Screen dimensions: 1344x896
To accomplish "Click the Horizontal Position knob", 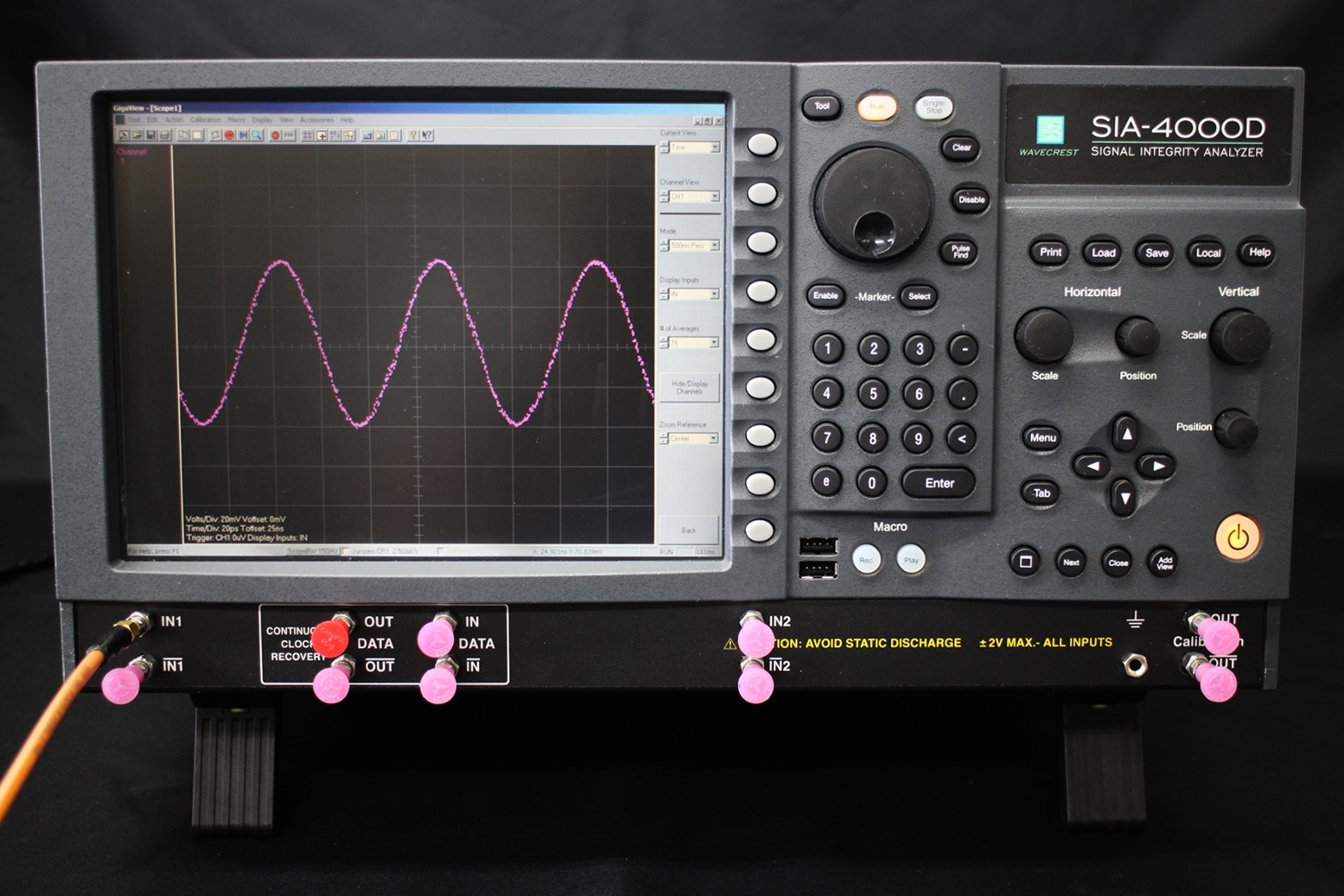I will point(1137,337).
